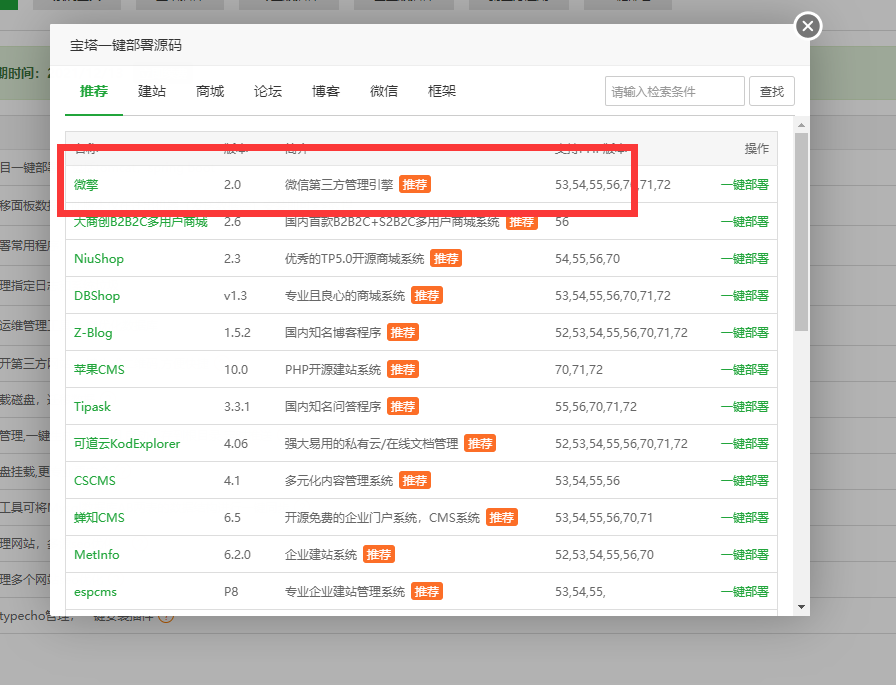Click the 微信第三方管理引擎 description

(339, 185)
